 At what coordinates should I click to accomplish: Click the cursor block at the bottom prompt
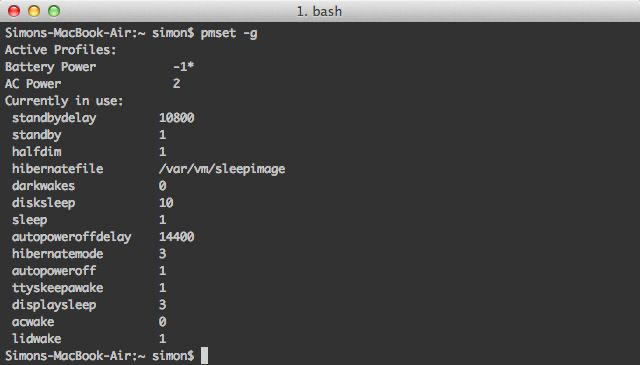click(x=204, y=356)
